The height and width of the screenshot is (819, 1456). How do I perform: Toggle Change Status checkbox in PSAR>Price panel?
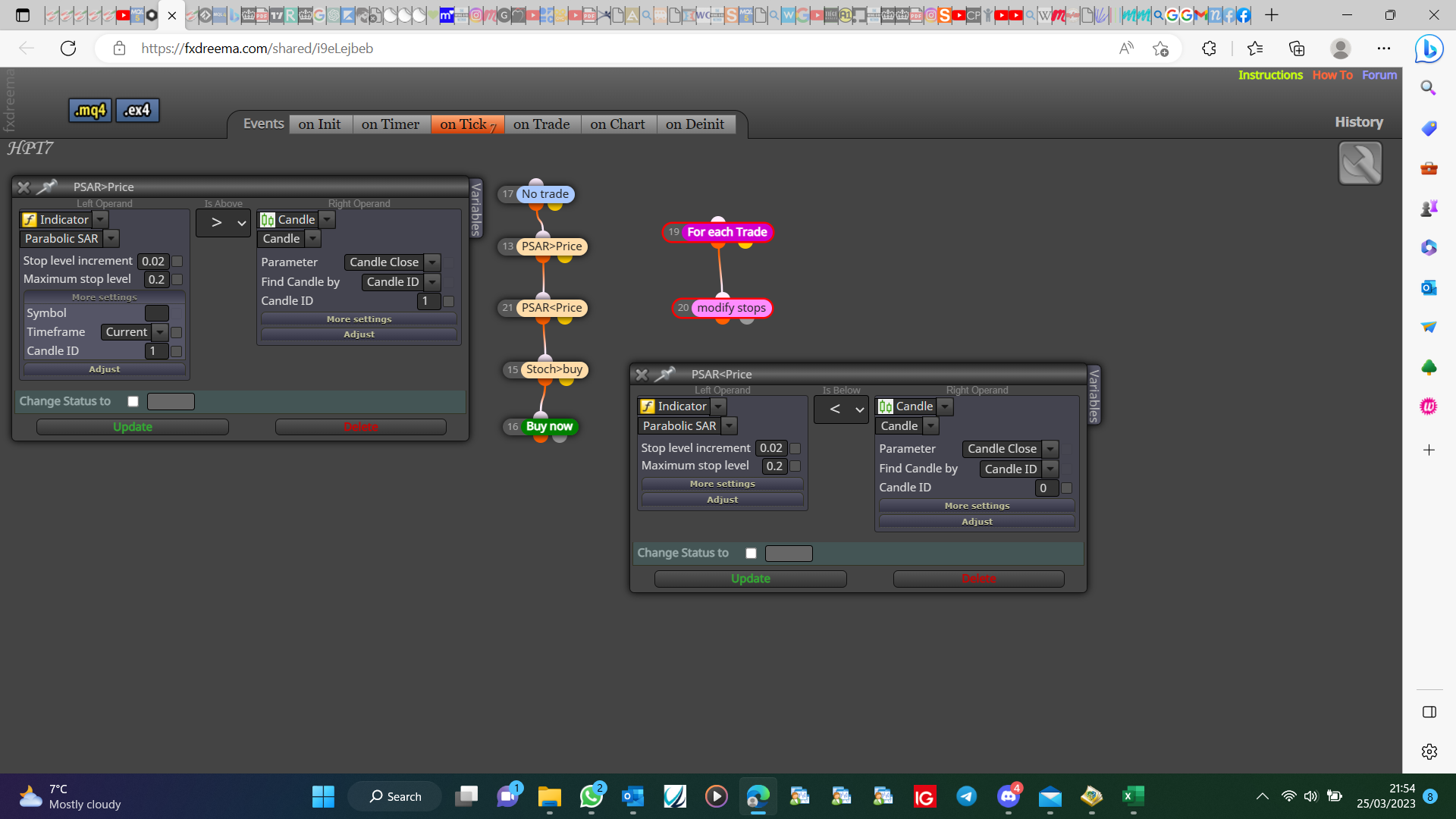pos(133,401)
